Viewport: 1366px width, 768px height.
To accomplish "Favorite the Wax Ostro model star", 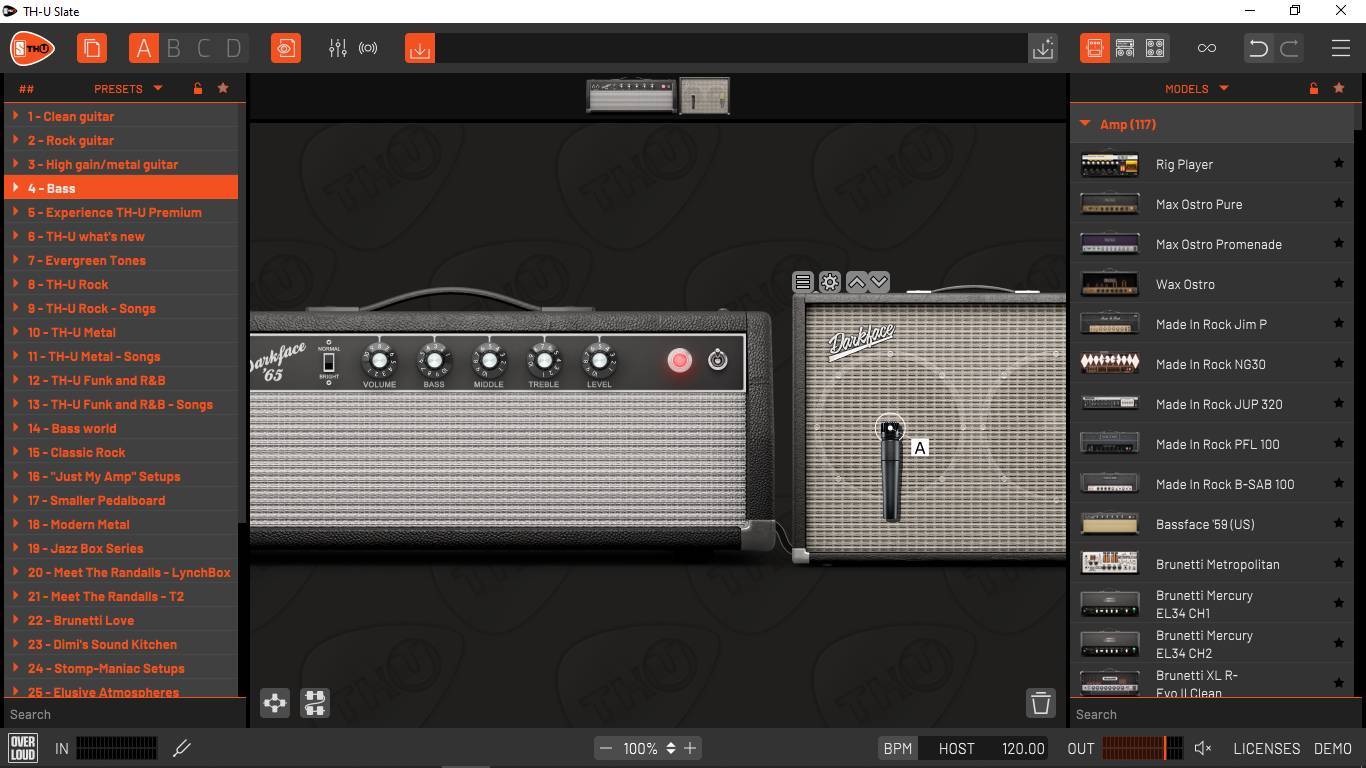I will click(1339, 283).
